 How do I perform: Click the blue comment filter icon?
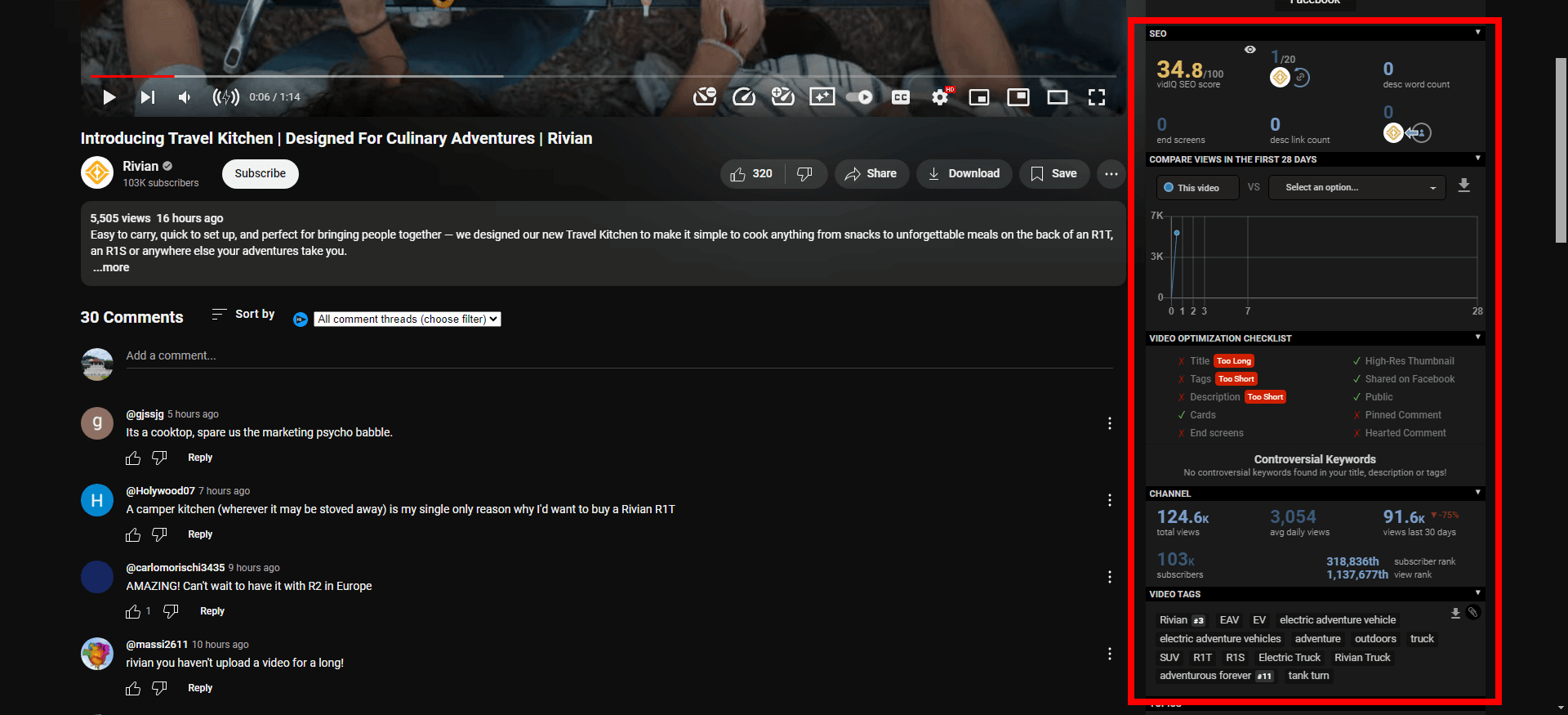(301, 320)
